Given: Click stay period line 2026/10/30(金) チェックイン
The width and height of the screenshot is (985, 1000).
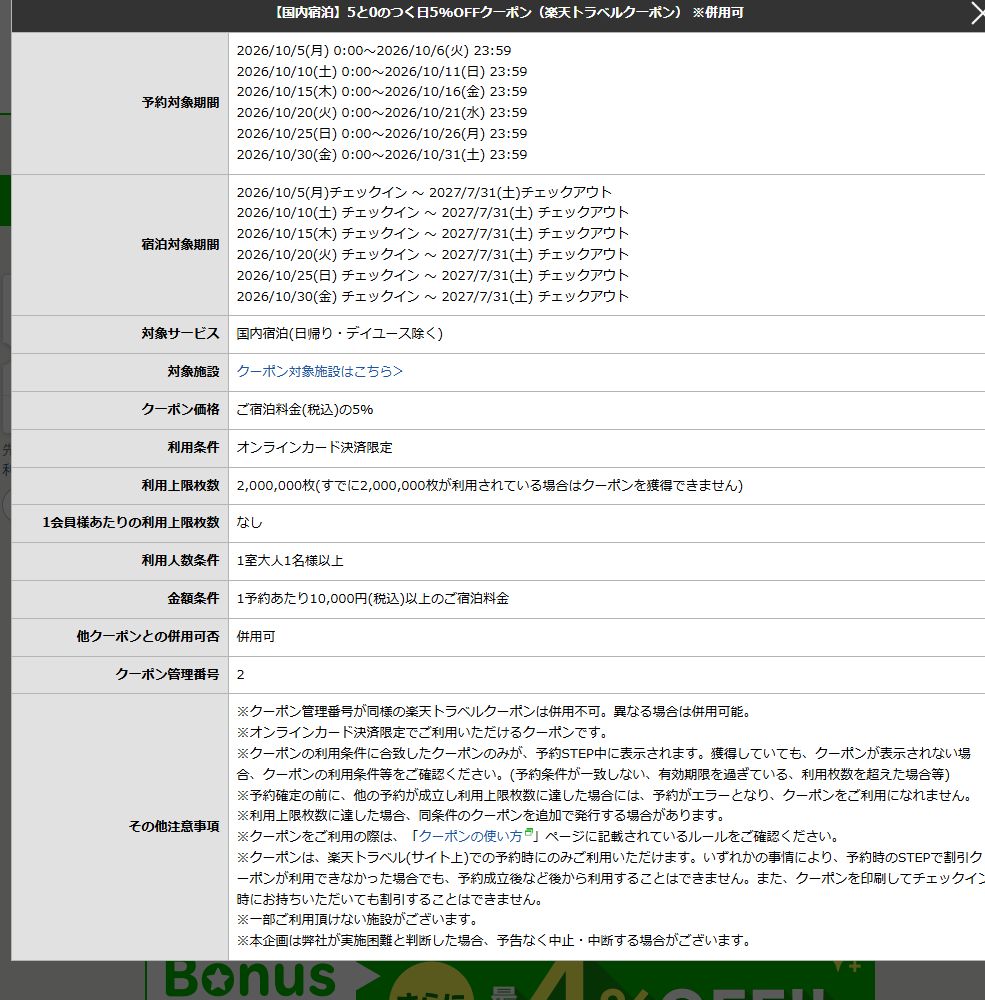Looking at the screenshot, I should pos(433,297).
